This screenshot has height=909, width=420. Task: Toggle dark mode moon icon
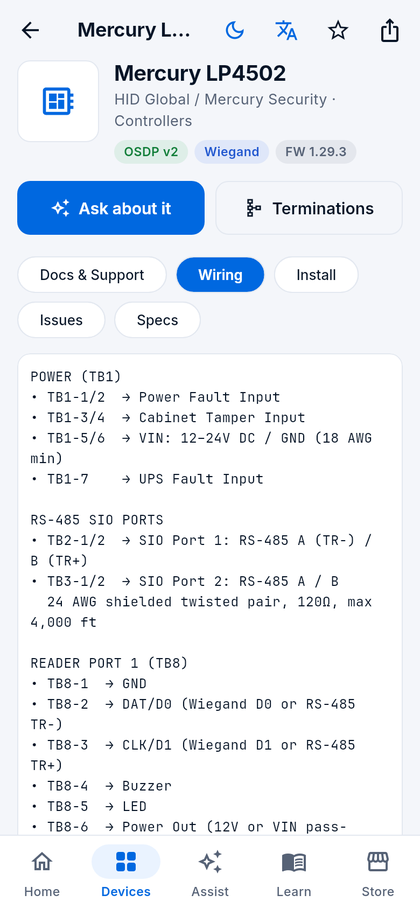pyautogui.click(x=234, y=30)
